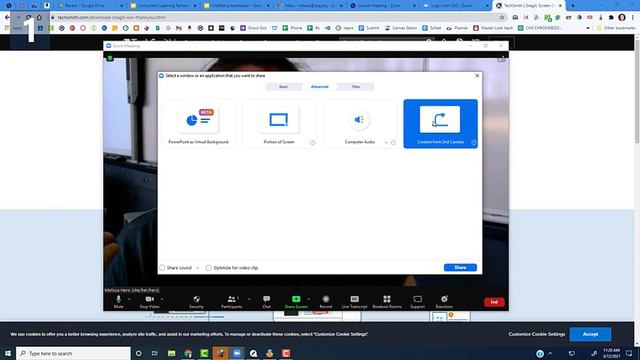This screenshot has width=640, height=360.
Task: Open Live Transcript in Zoom toolbar
Action: [x=354, y=302]
